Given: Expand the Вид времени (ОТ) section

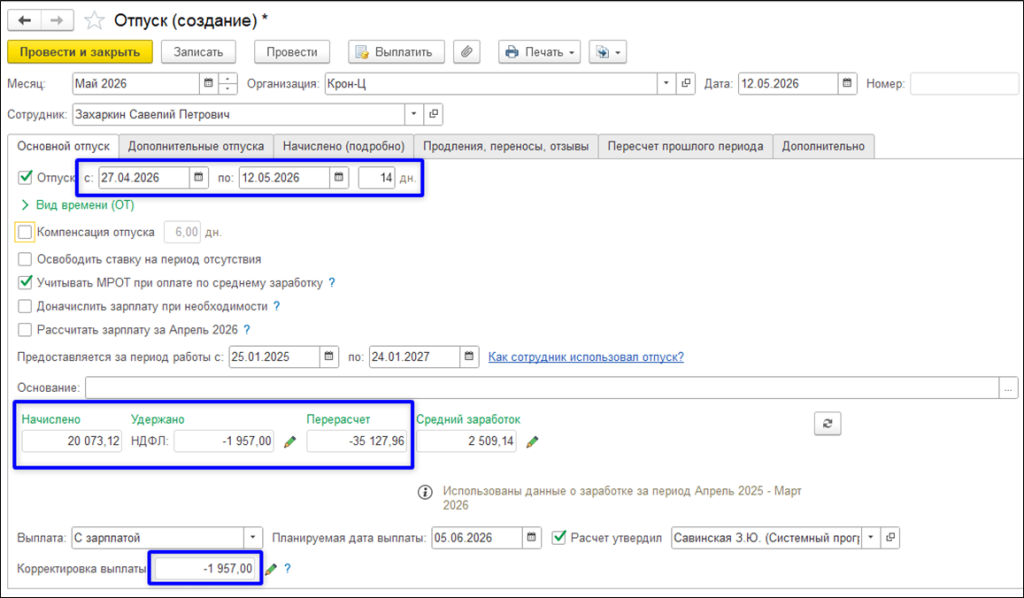Looking at the screenshot, I should coord(78,205).
